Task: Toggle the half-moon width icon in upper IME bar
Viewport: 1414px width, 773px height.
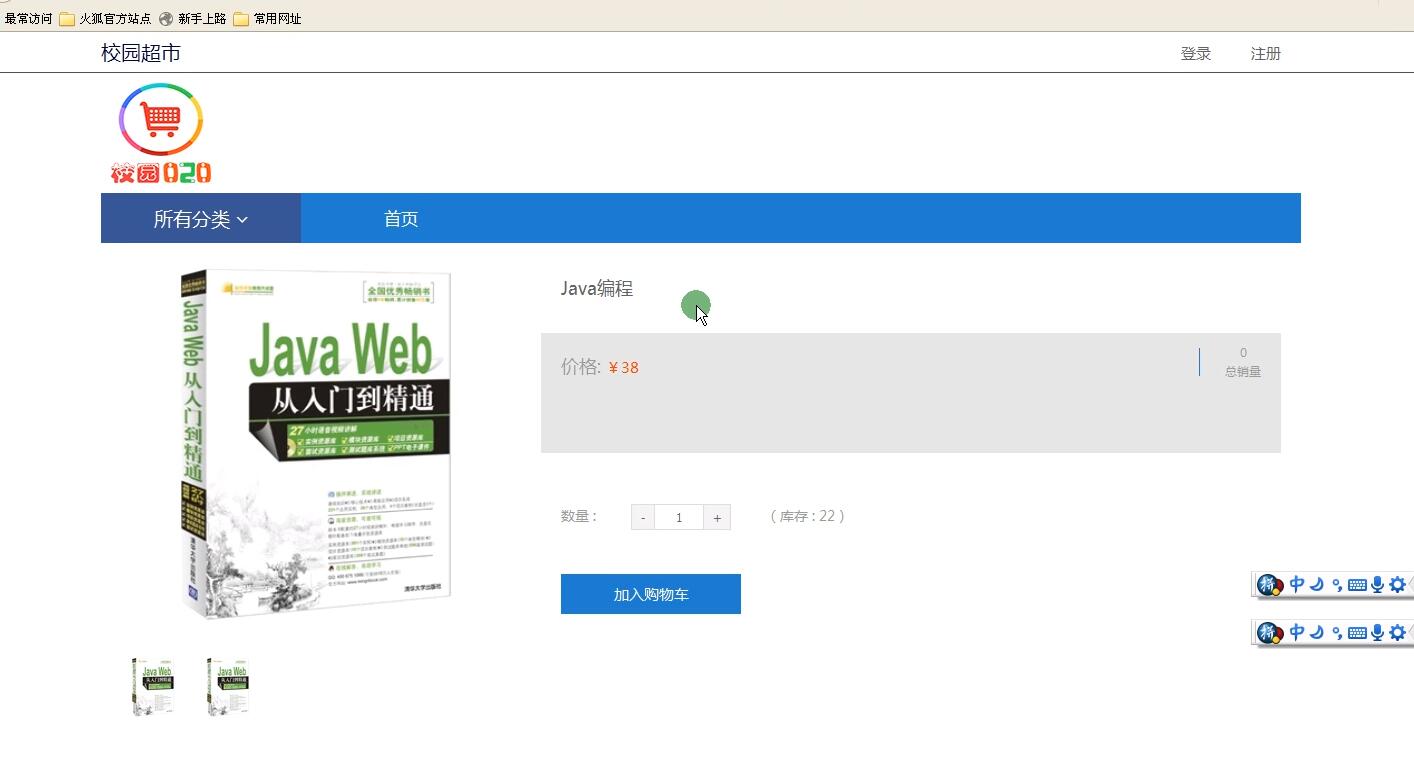Action: (1317, 585)
